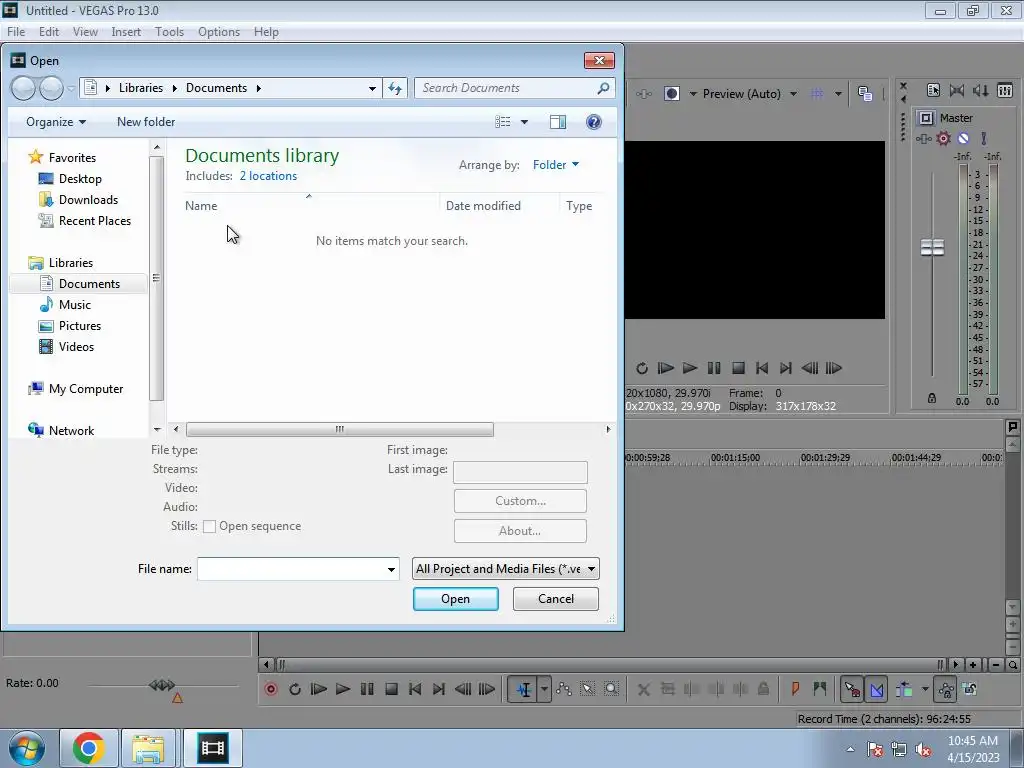This screenshot has width=1024, height=768.
Task: Open the Arrange by Folder dropdown
Action: tap(556, 165)
